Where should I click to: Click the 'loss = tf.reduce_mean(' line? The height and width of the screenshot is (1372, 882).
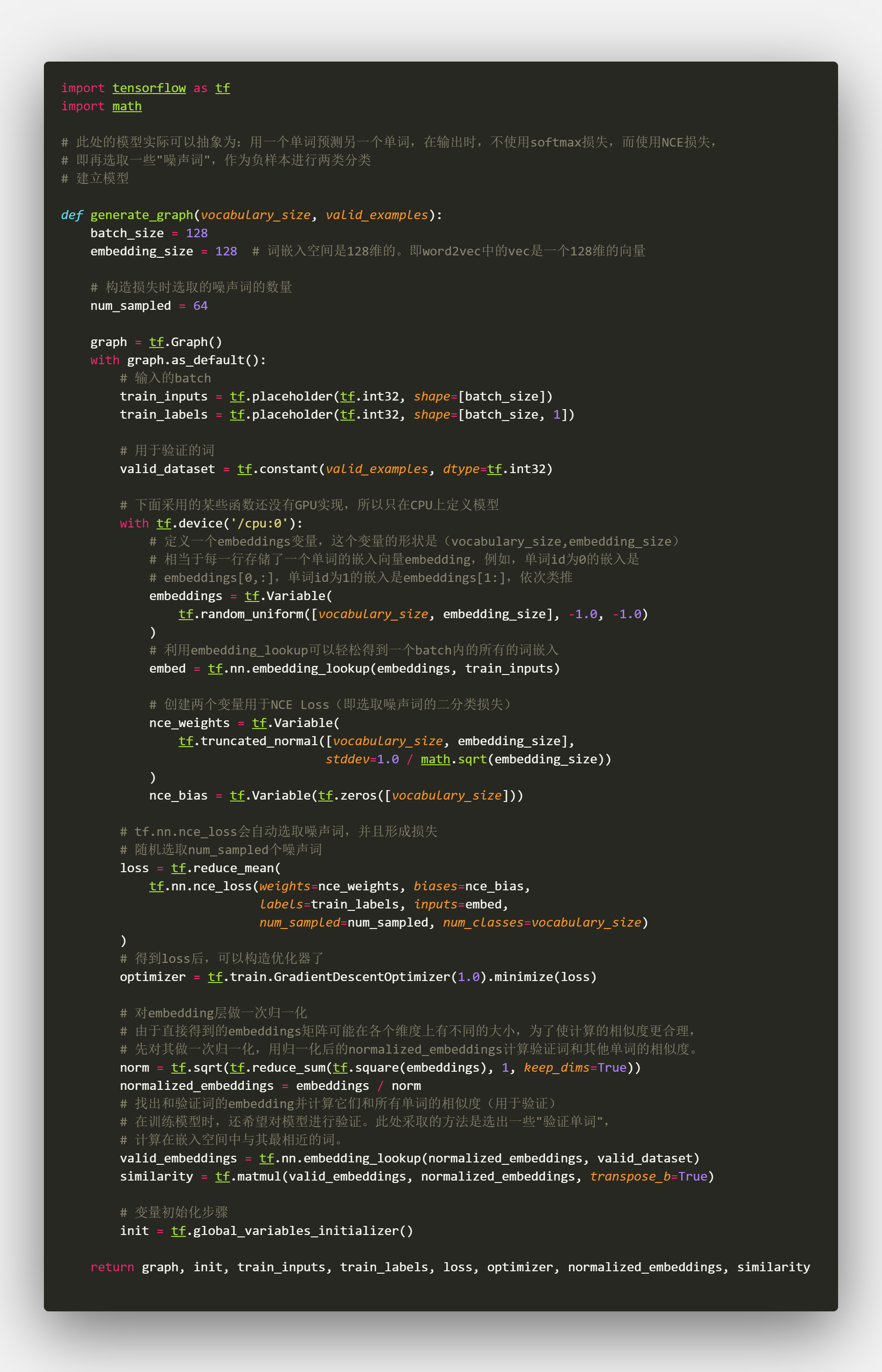pos(200,868)
